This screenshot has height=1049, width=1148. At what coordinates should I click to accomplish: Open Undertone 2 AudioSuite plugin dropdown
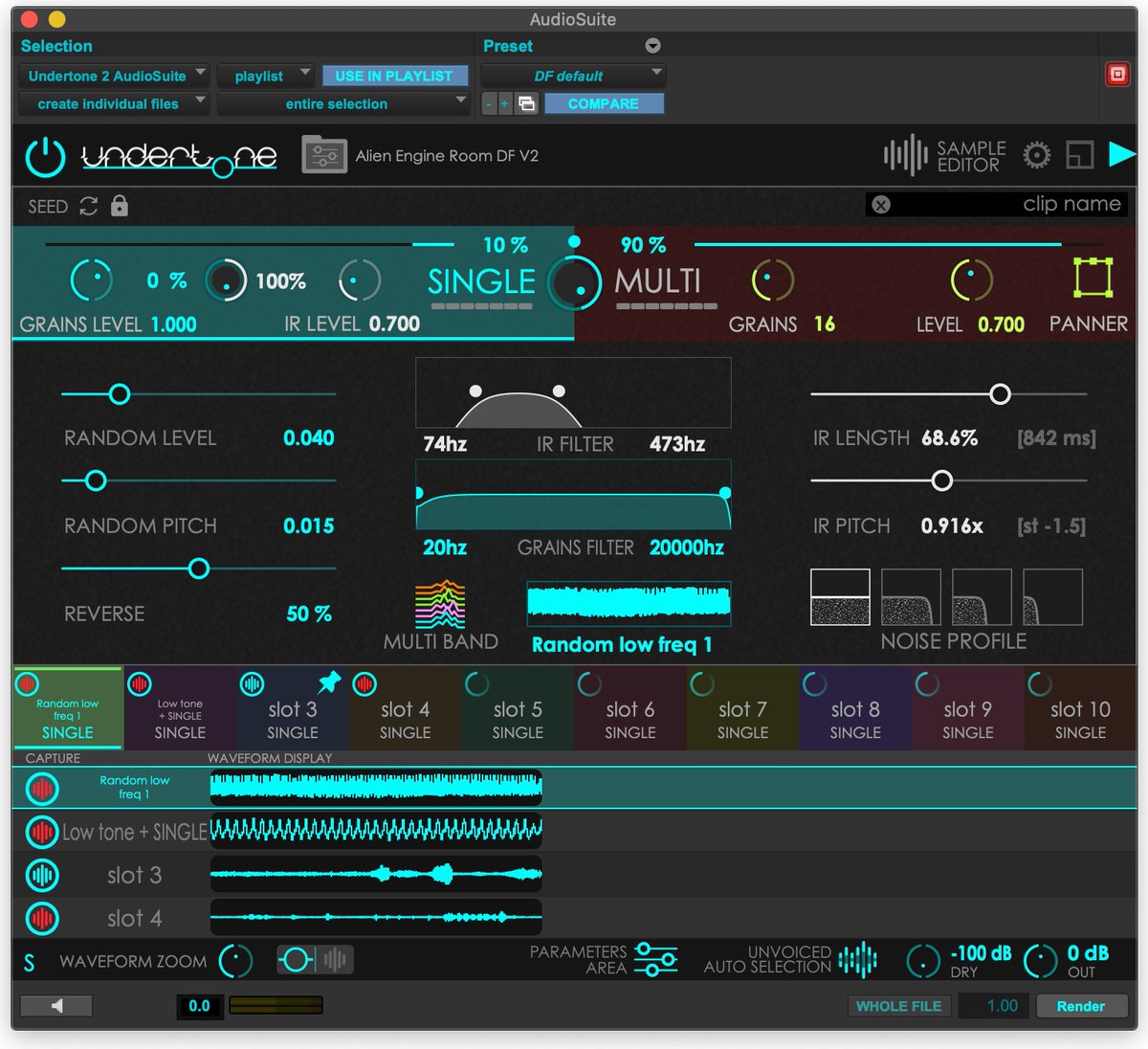(114, 76)
